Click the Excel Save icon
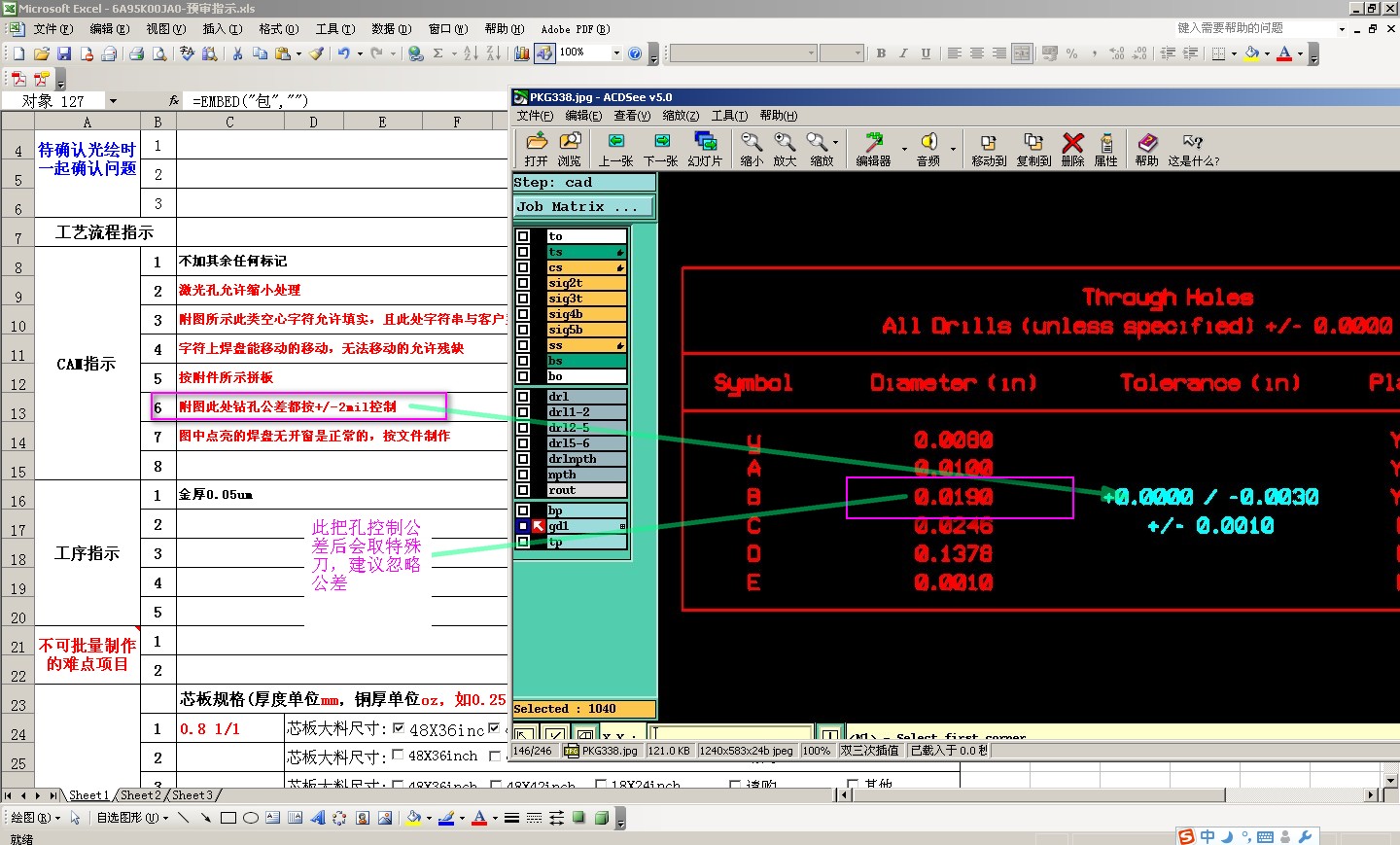Image resolution: width=1400 pixels, height=845 pixels. (64, 53)
